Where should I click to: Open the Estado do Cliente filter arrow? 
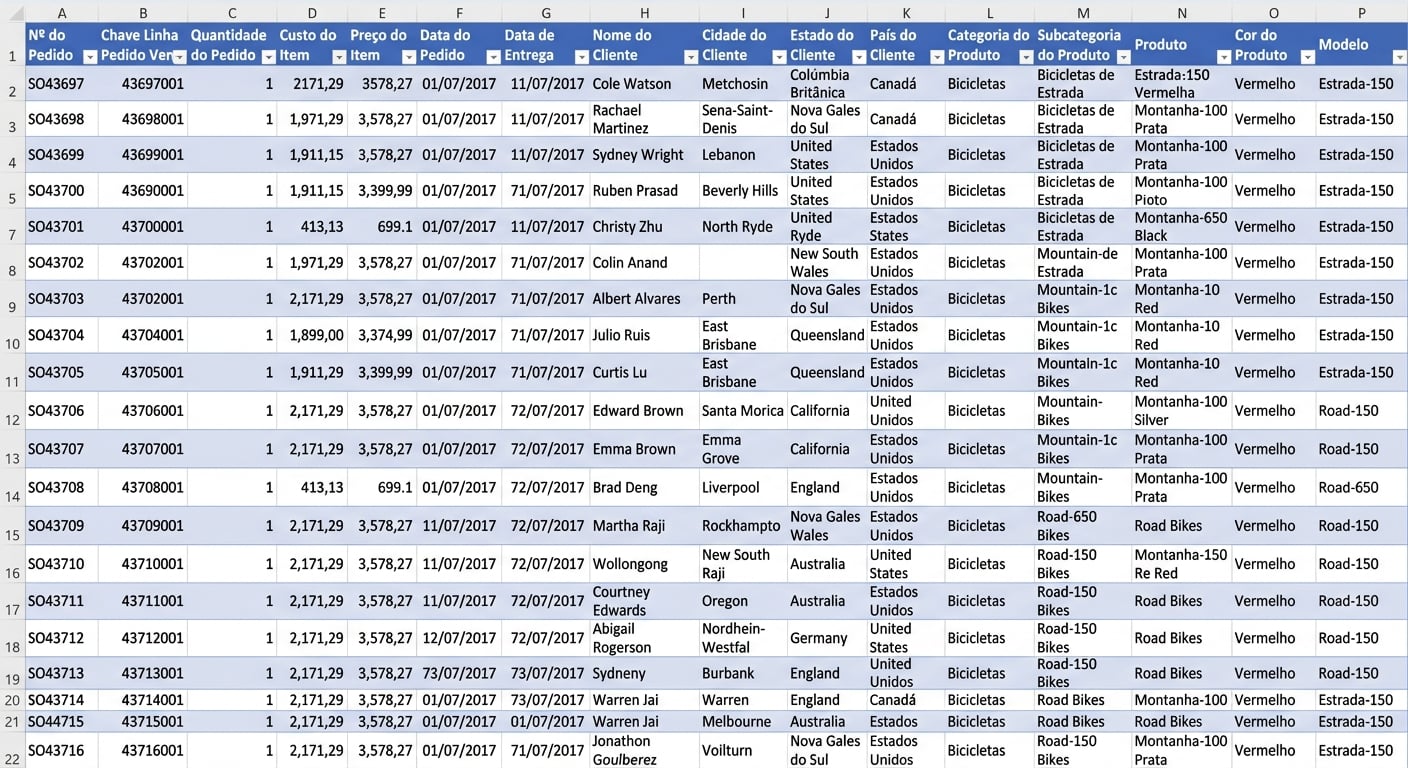(857, 57)
